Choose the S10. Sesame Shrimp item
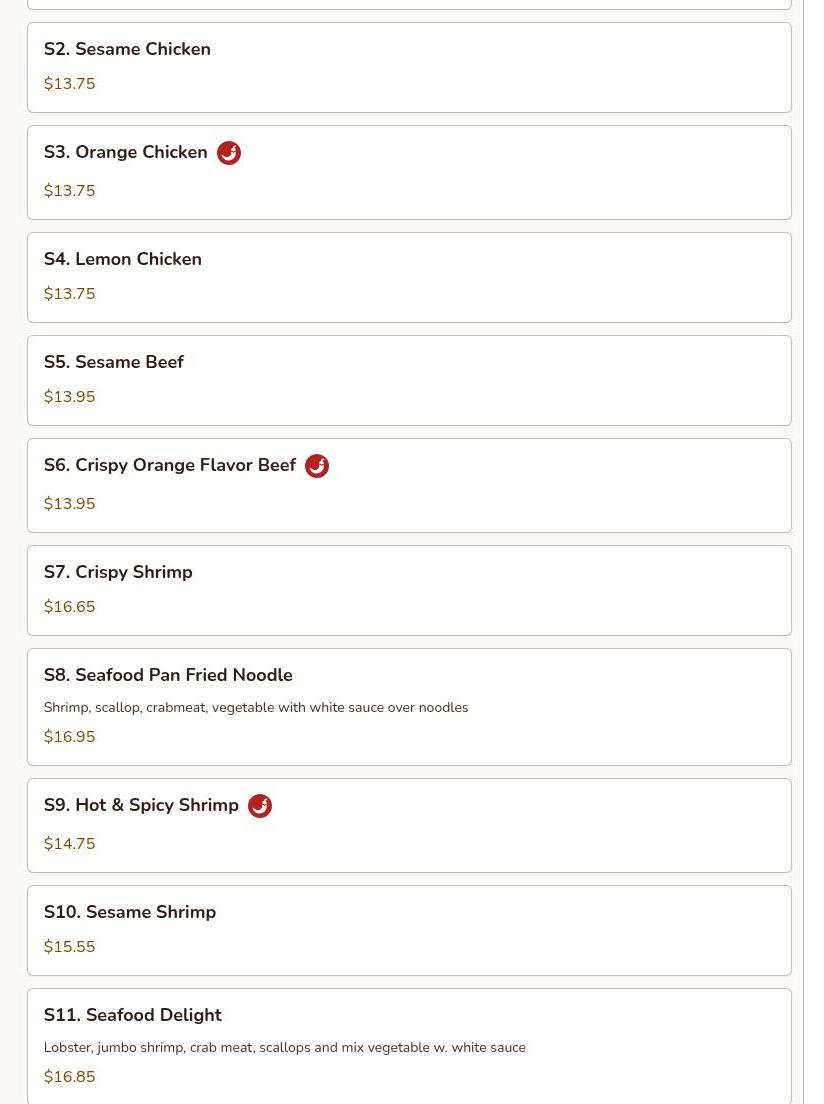 click(x=409, y=930)
